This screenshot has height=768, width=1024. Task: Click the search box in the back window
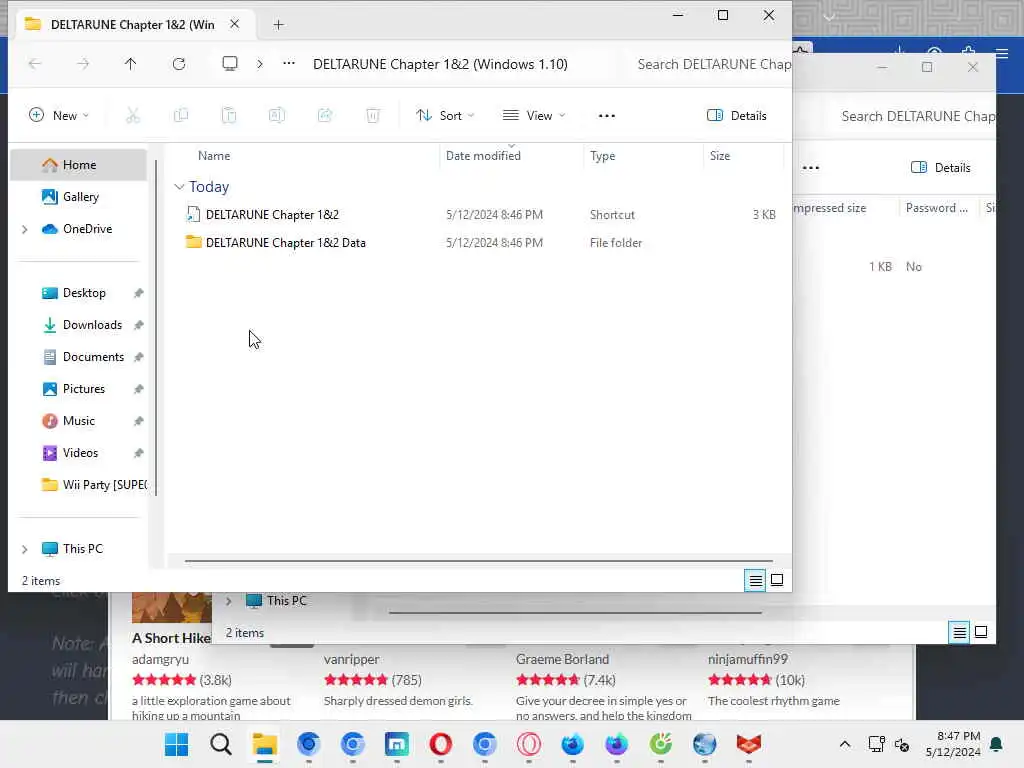tap(917, 116)
